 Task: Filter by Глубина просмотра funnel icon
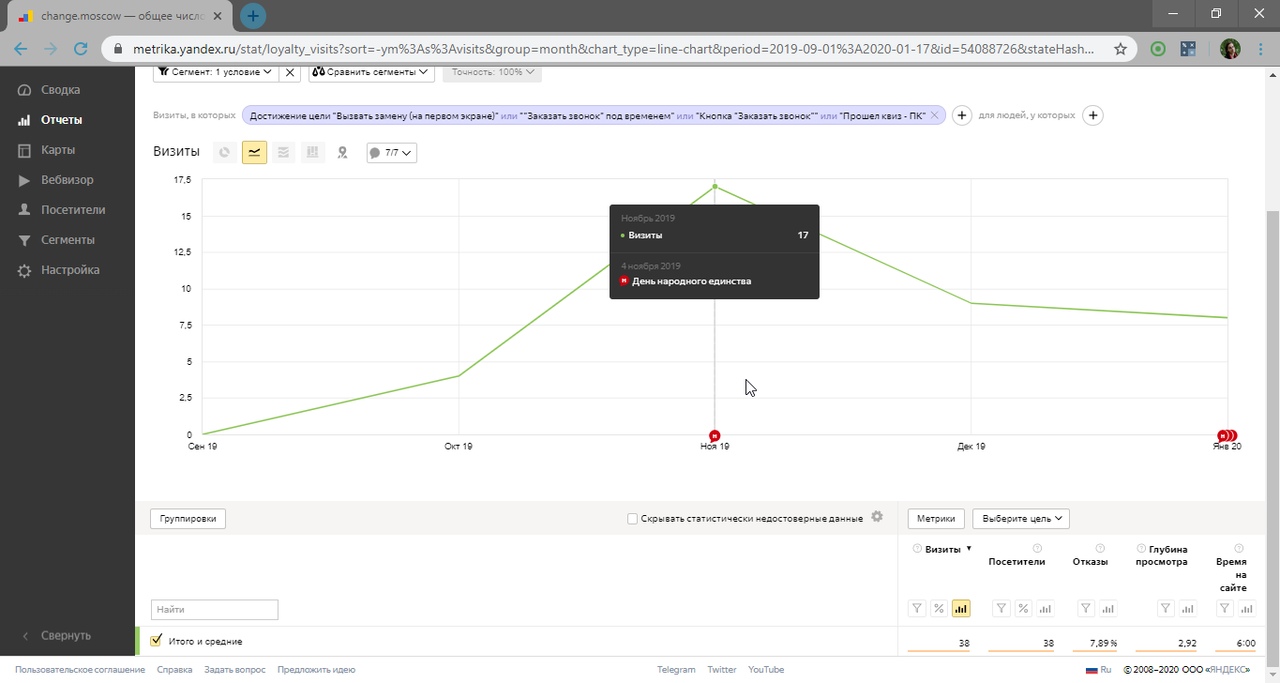coord(1165,608)
